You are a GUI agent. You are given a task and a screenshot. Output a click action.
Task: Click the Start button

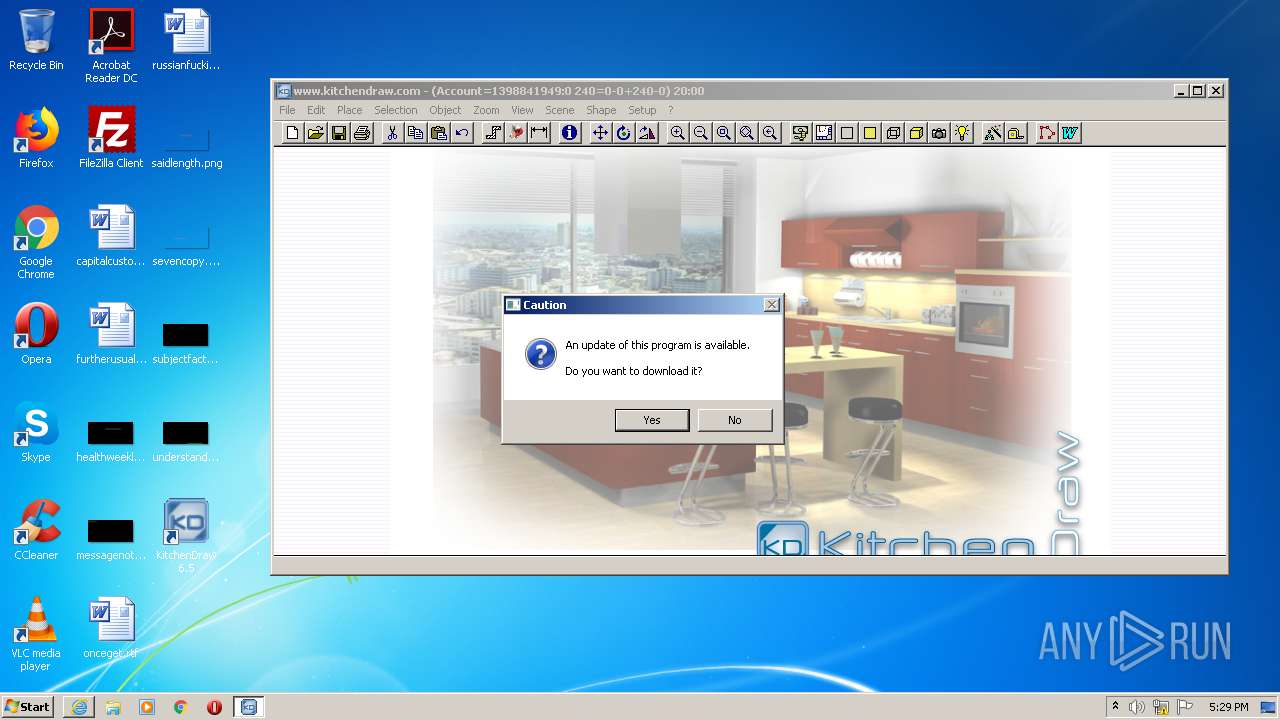[x=27, y=706]
